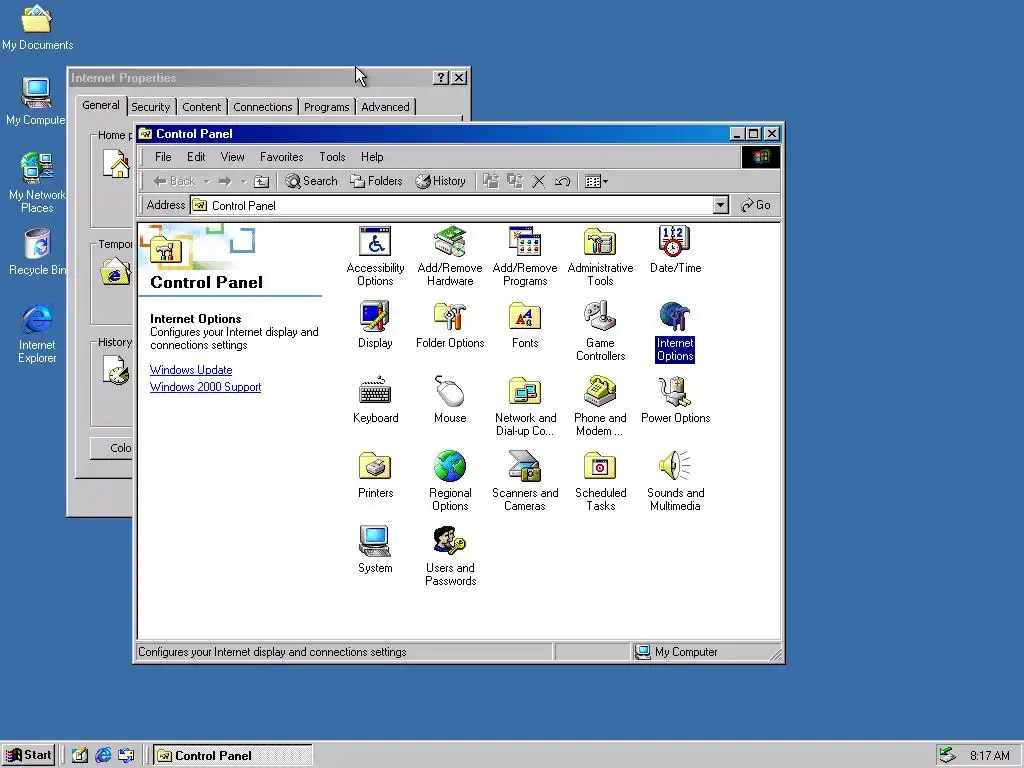Select Users and Passwords icon
This screenshot has height=768, width=1024.
(x=450, y=556)
